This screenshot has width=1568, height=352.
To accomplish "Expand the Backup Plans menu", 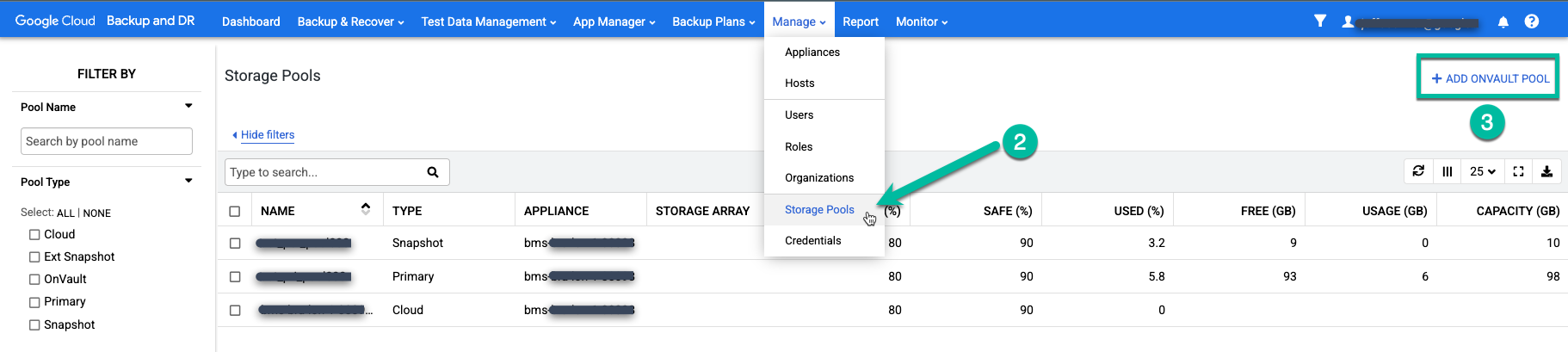I will point(713,22).
